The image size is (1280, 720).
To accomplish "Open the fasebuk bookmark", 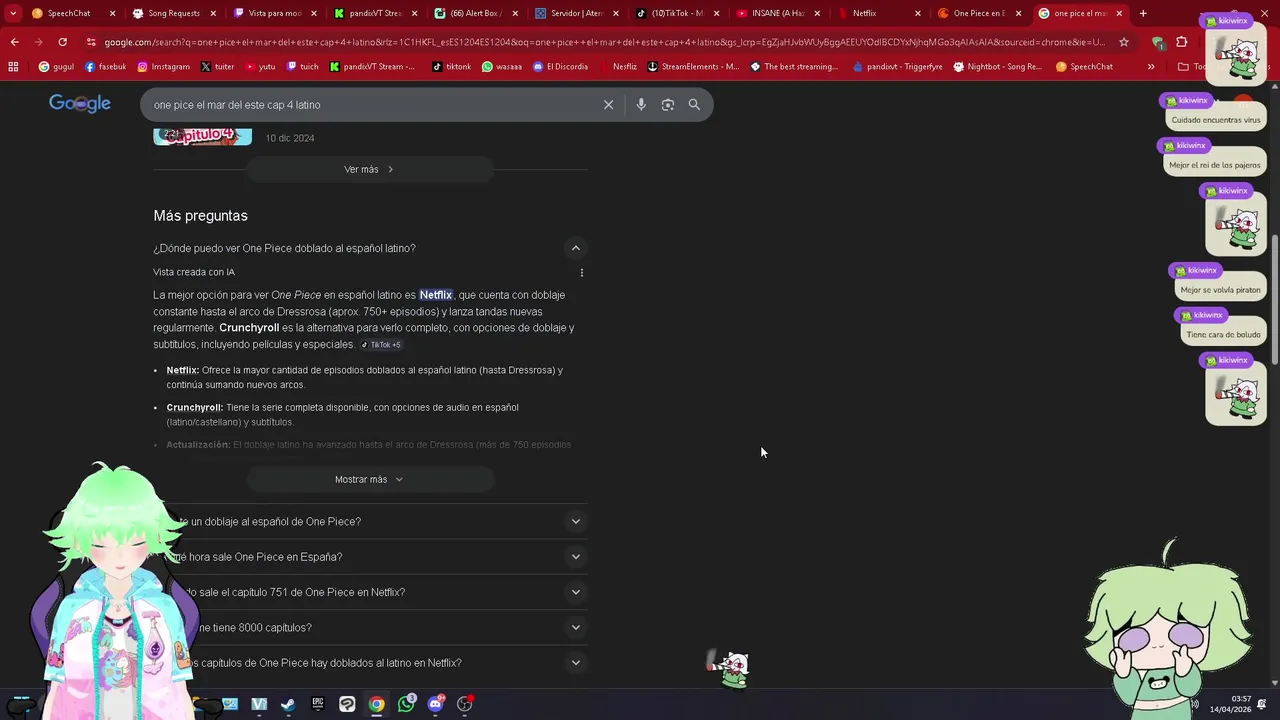I will click(106, 66).
